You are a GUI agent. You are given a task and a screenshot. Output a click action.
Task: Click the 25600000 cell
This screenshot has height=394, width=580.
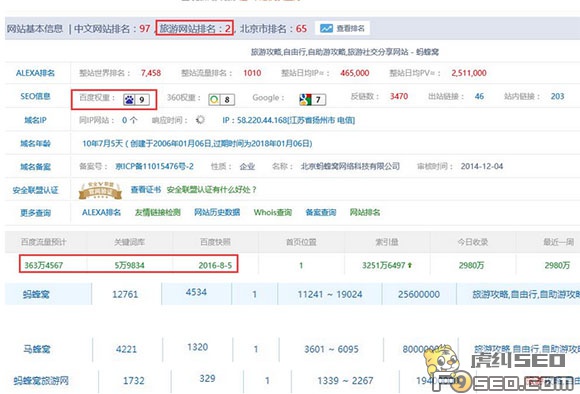419,294
